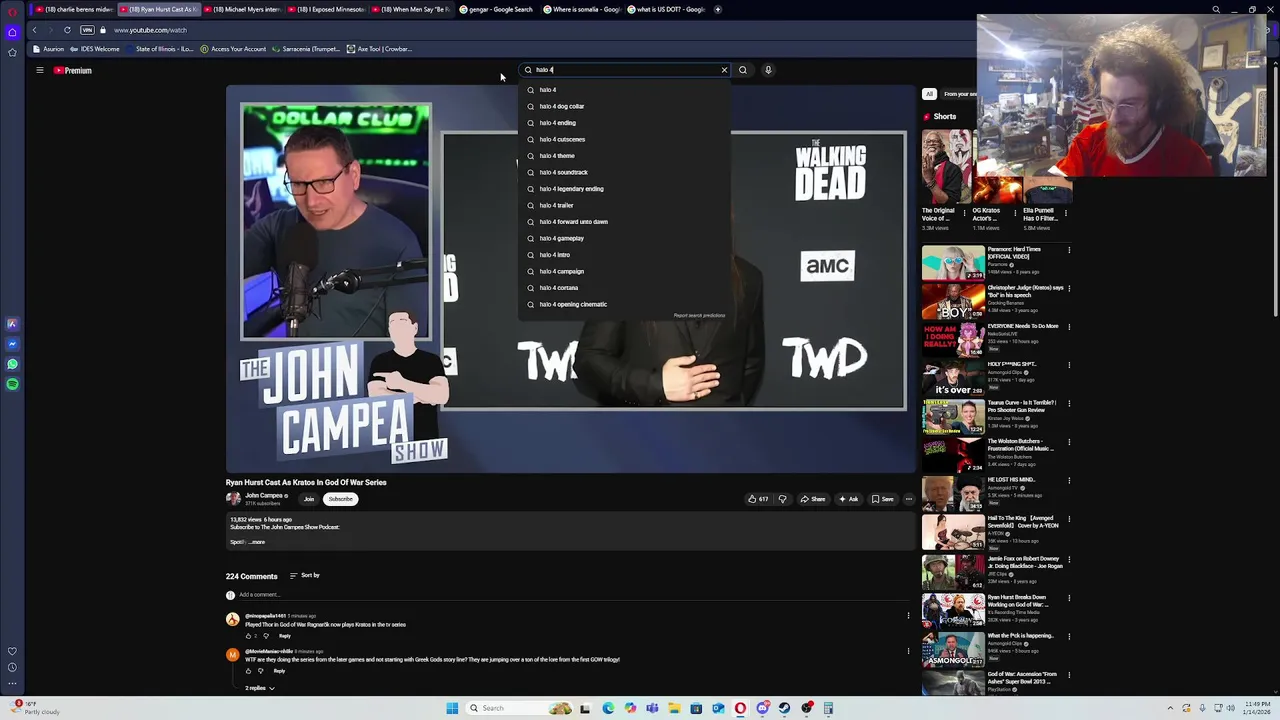Select the 'halo 4 cutscenes' suggestion
The height and width of the screenshot is (720, 1280).
click(x=625, y=139)
